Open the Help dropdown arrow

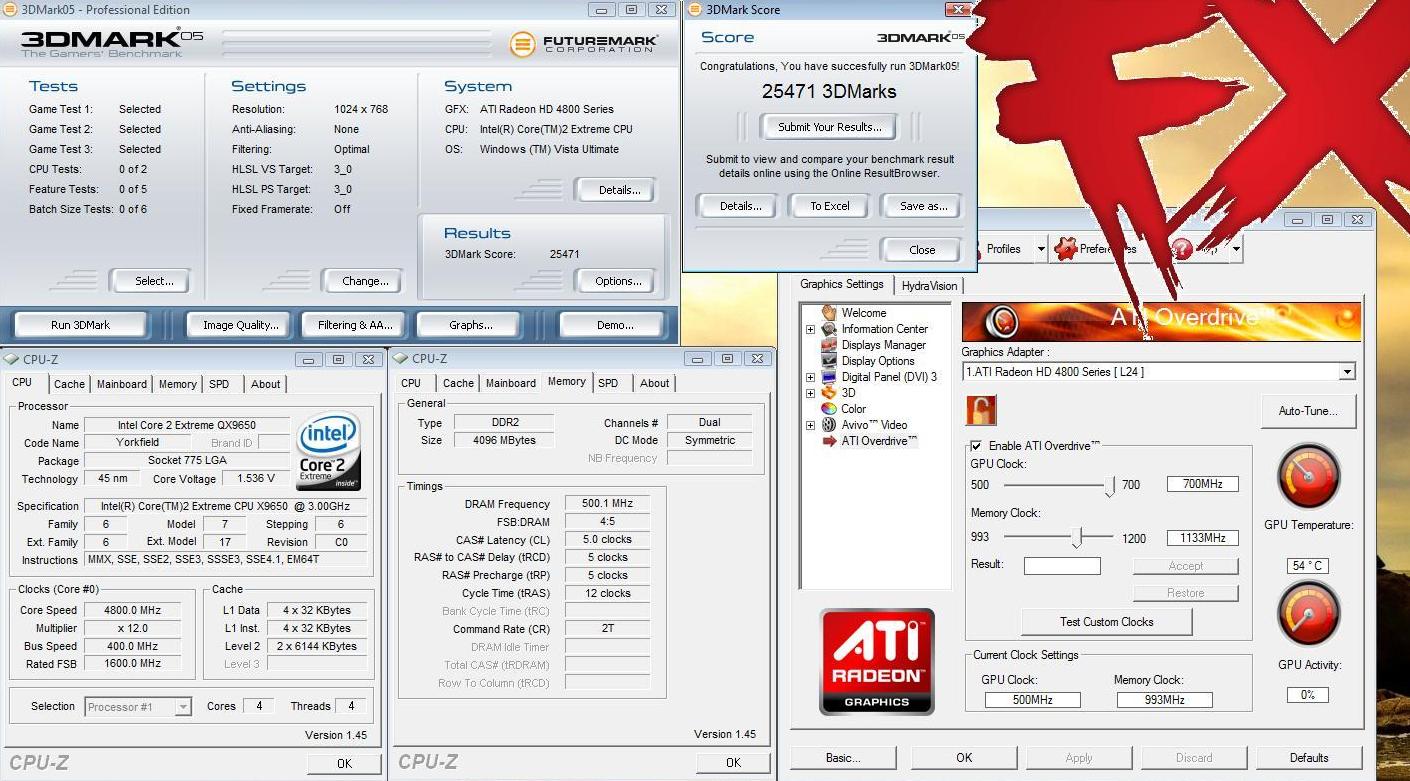(1236, 249)
